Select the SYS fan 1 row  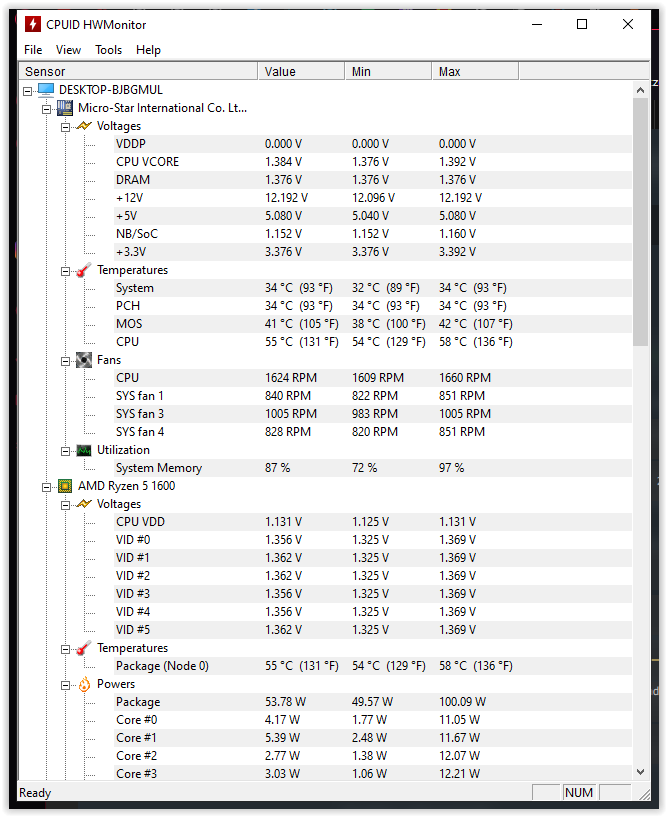click(373, 396)
